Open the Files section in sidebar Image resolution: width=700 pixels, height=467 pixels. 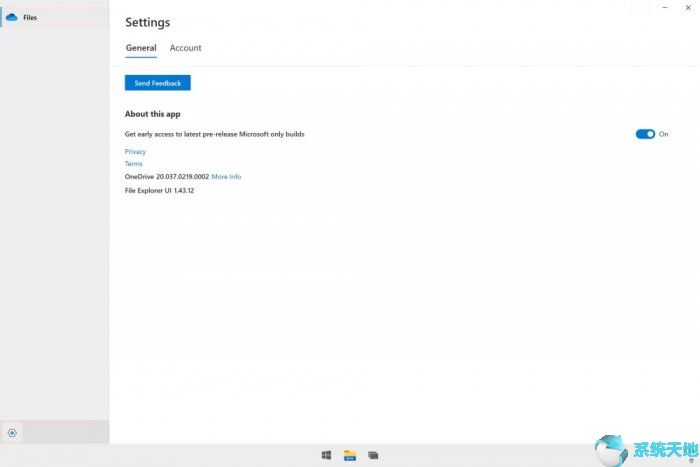pos(54,17)
